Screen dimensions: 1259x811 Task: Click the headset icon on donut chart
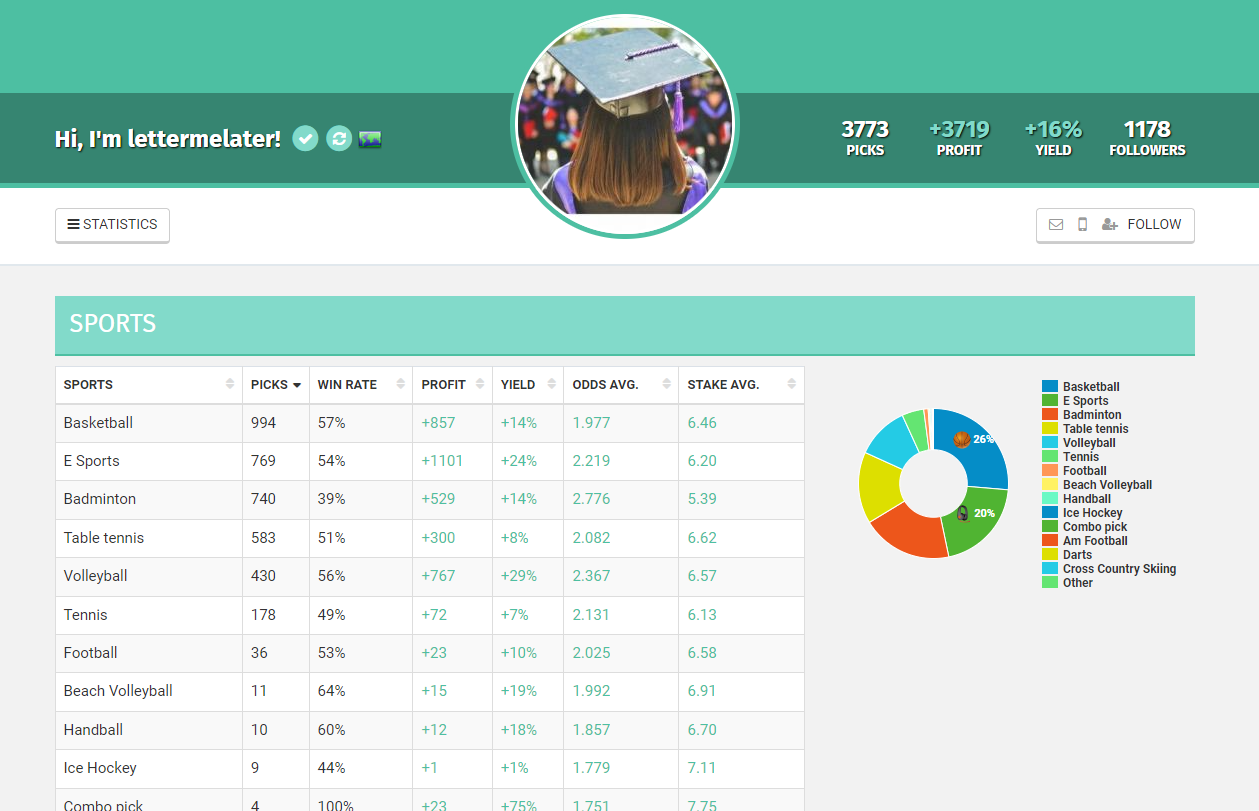[962, 513]
